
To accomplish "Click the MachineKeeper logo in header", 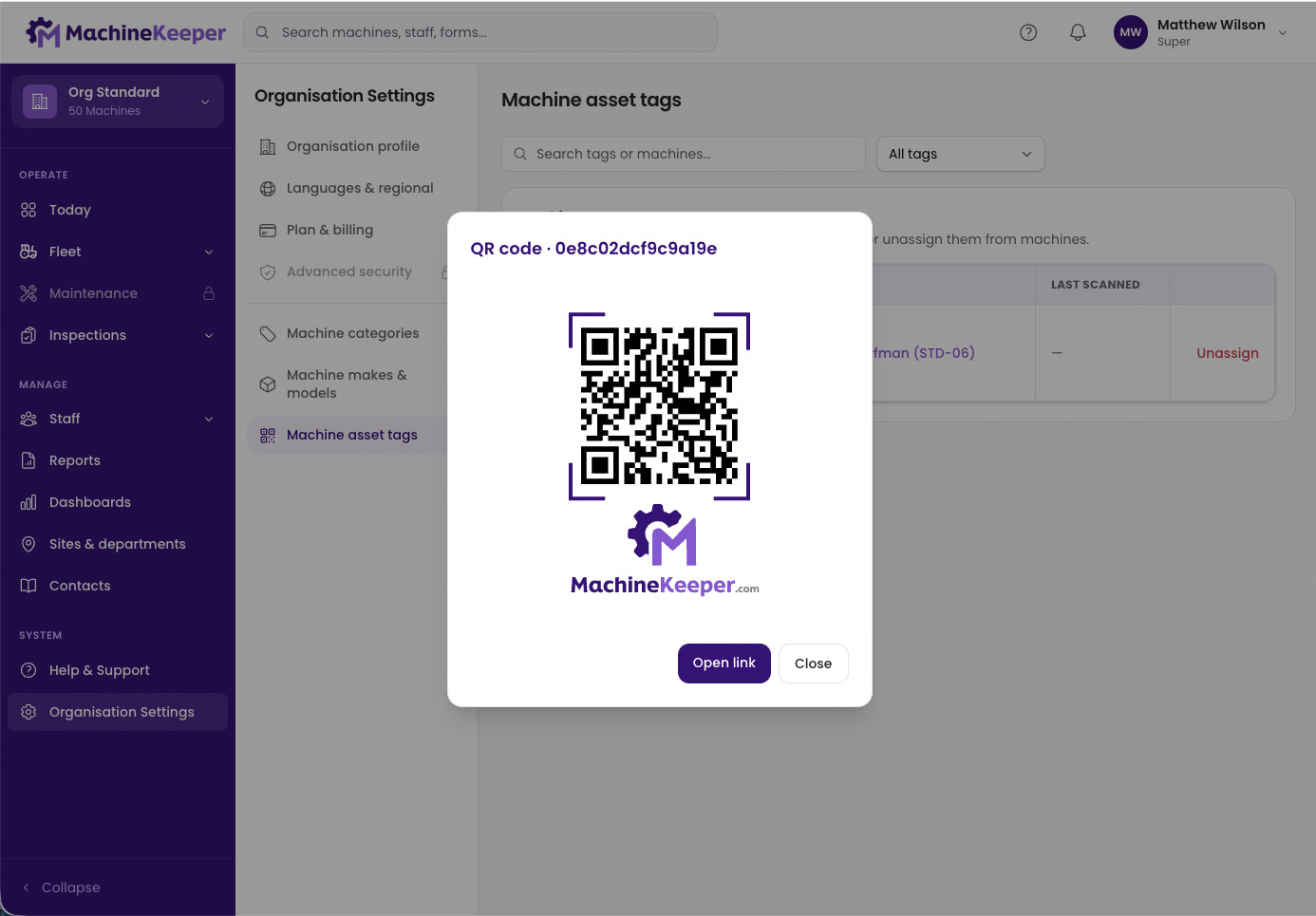I will [125, 32].
